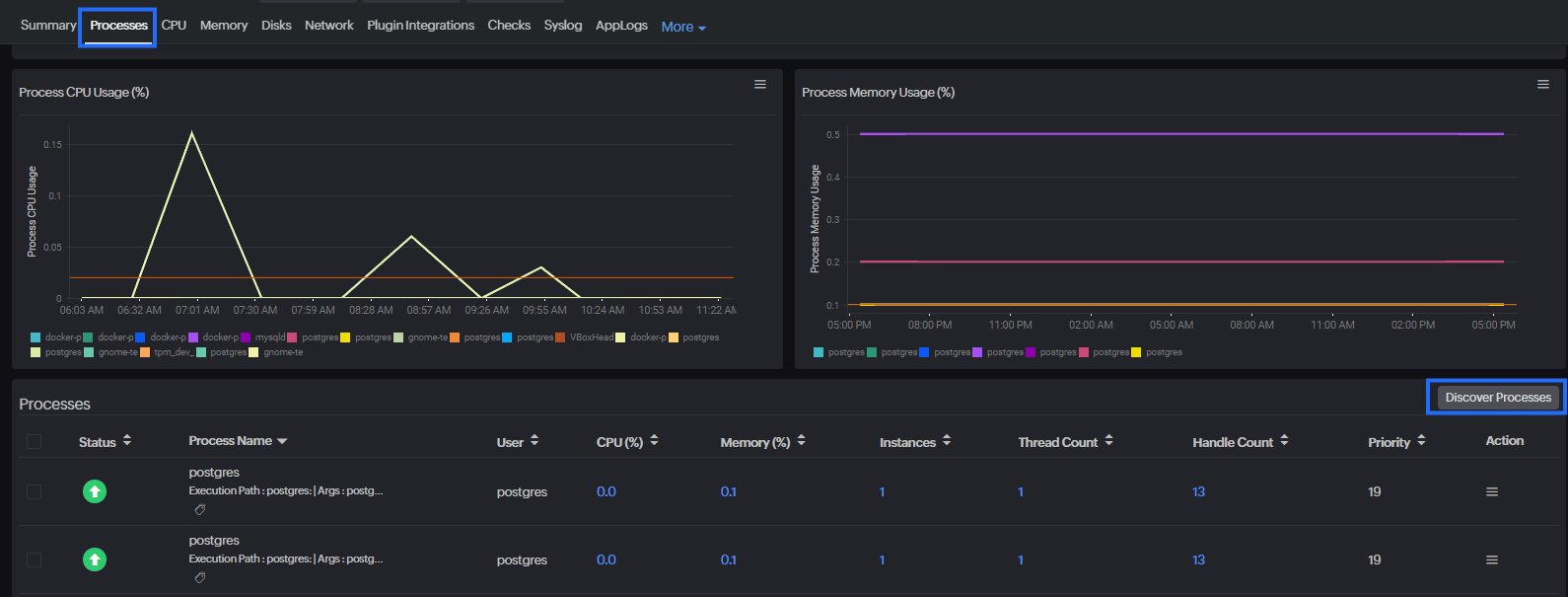Screen dimensions: 1568x597
Task: Tick the select-all checkbox in Processes header
Action: coord(35,441)
